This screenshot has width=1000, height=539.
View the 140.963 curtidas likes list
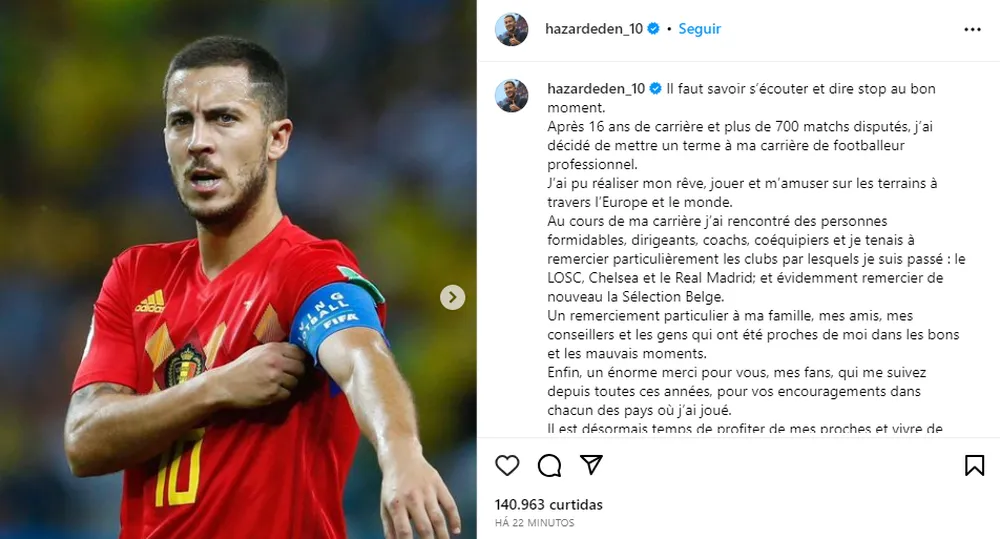tap(548, 505)
